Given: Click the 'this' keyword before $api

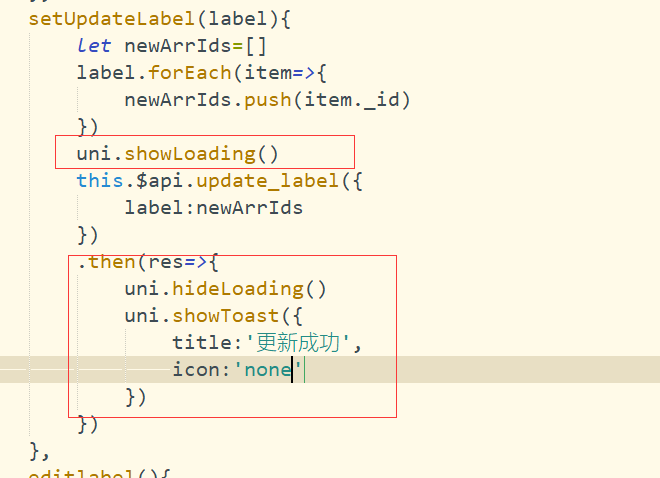Looking at the screenshot, I should click(100, 181).
